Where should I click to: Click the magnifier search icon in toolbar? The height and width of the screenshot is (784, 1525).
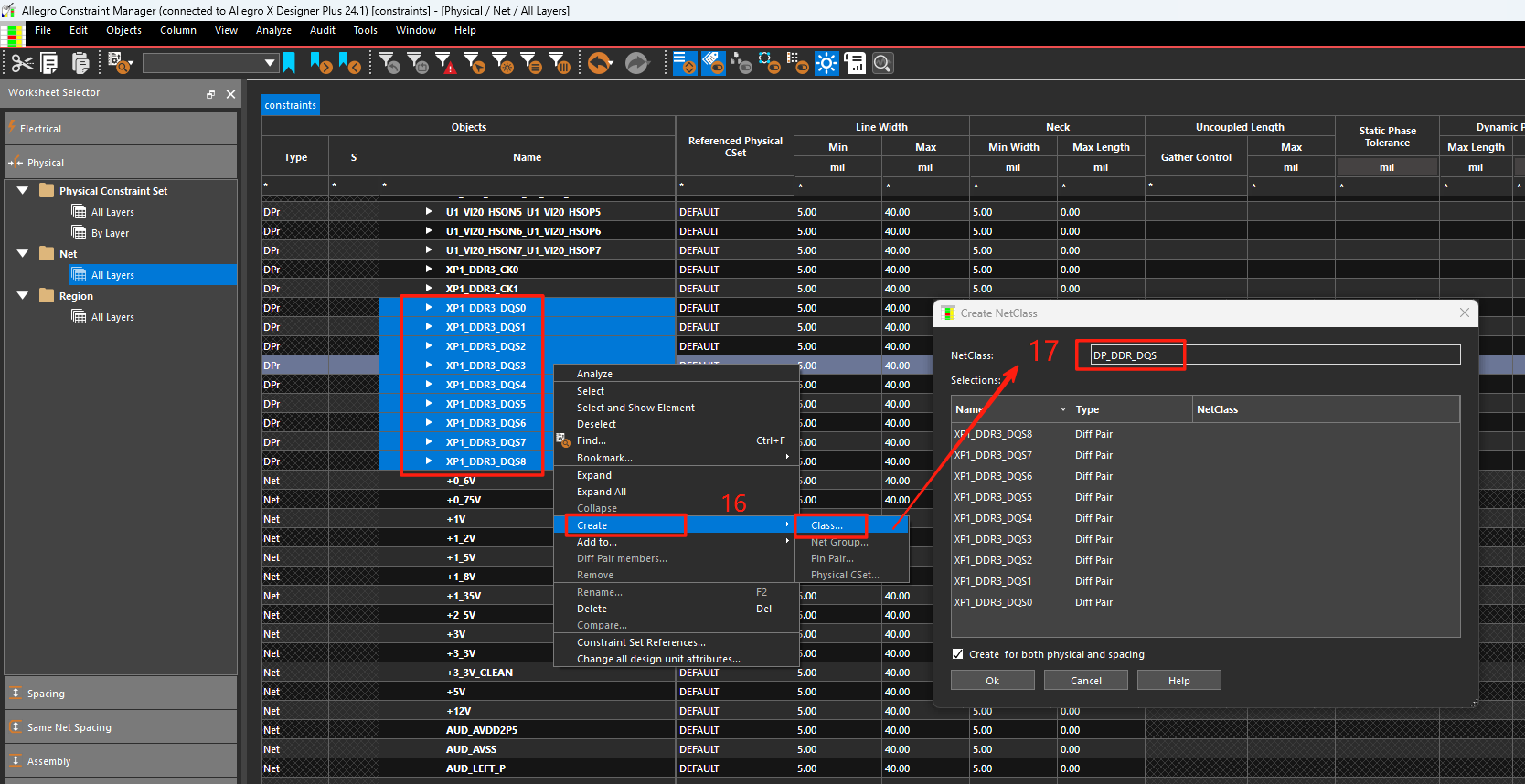point(882,63)
